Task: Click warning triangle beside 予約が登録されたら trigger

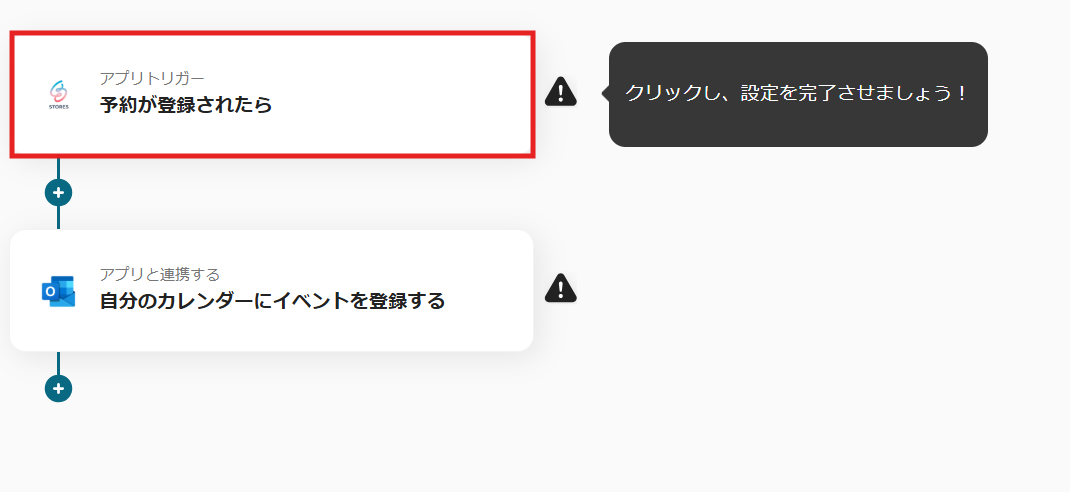Action: 561,91
